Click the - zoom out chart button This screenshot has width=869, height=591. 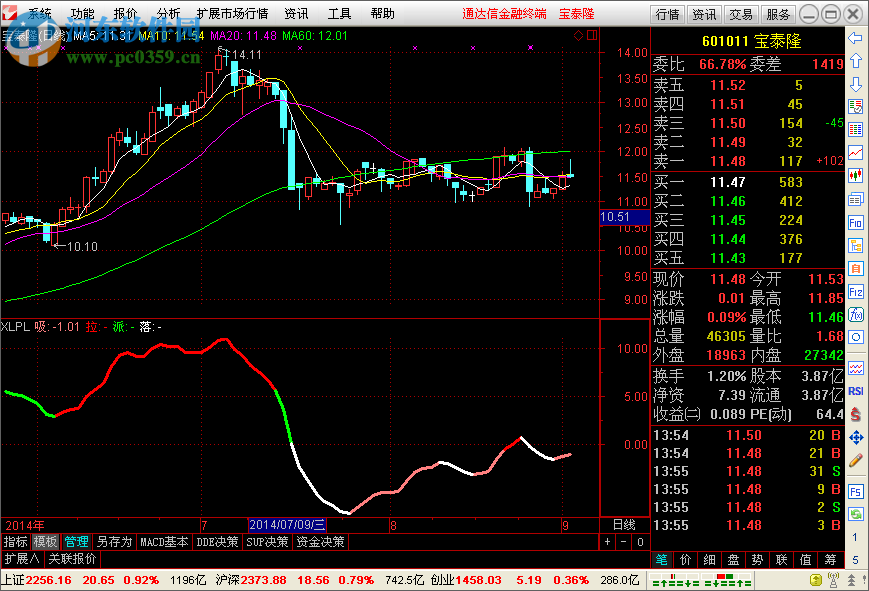tap(623, 542)
